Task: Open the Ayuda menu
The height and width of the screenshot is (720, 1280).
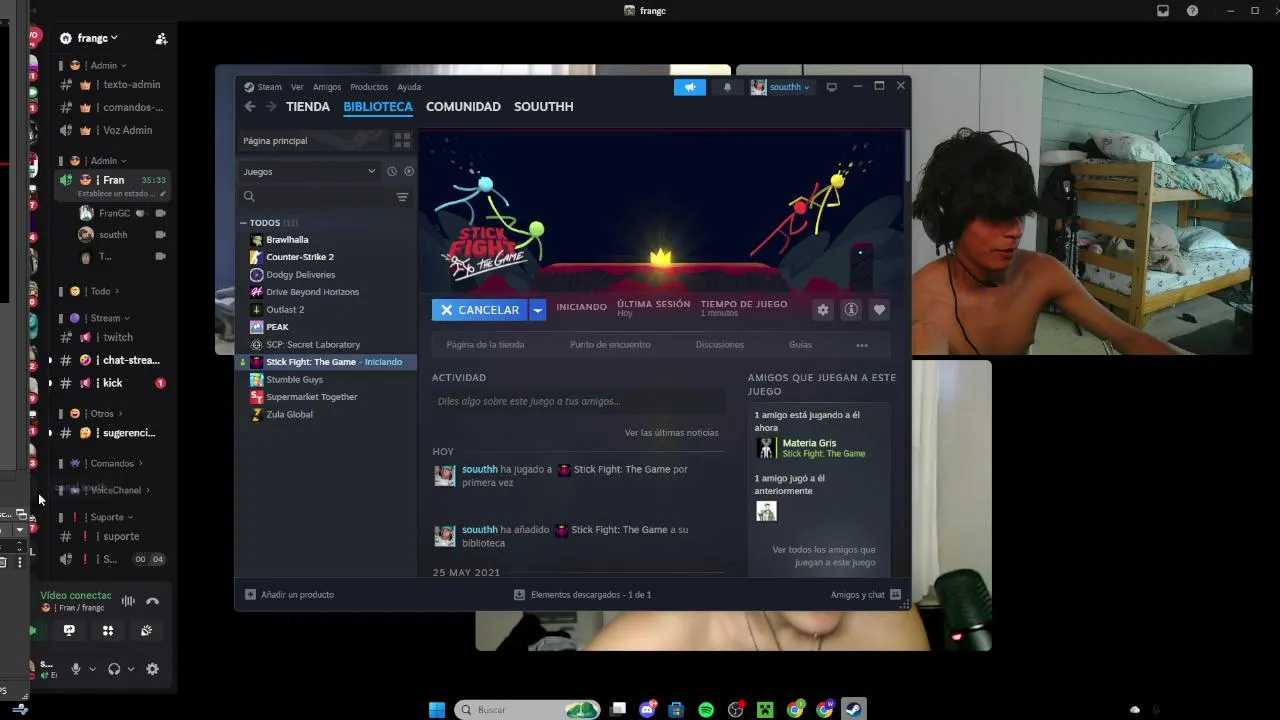Action: (409, 87)
